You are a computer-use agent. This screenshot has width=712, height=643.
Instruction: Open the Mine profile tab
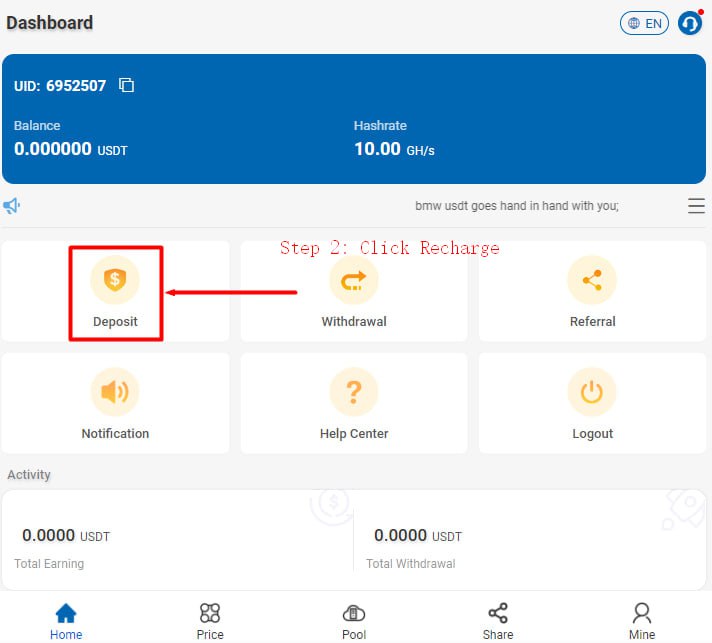642,620
